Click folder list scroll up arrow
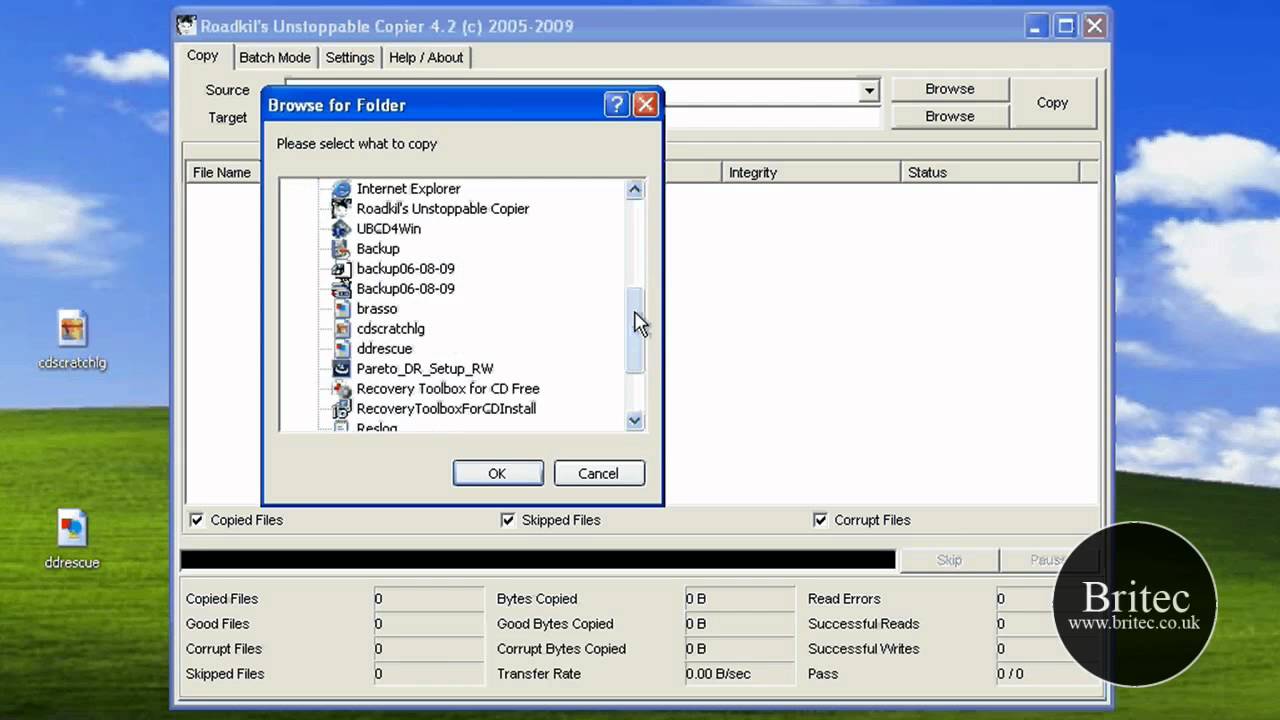The image size is (1280, 720). 635,190
